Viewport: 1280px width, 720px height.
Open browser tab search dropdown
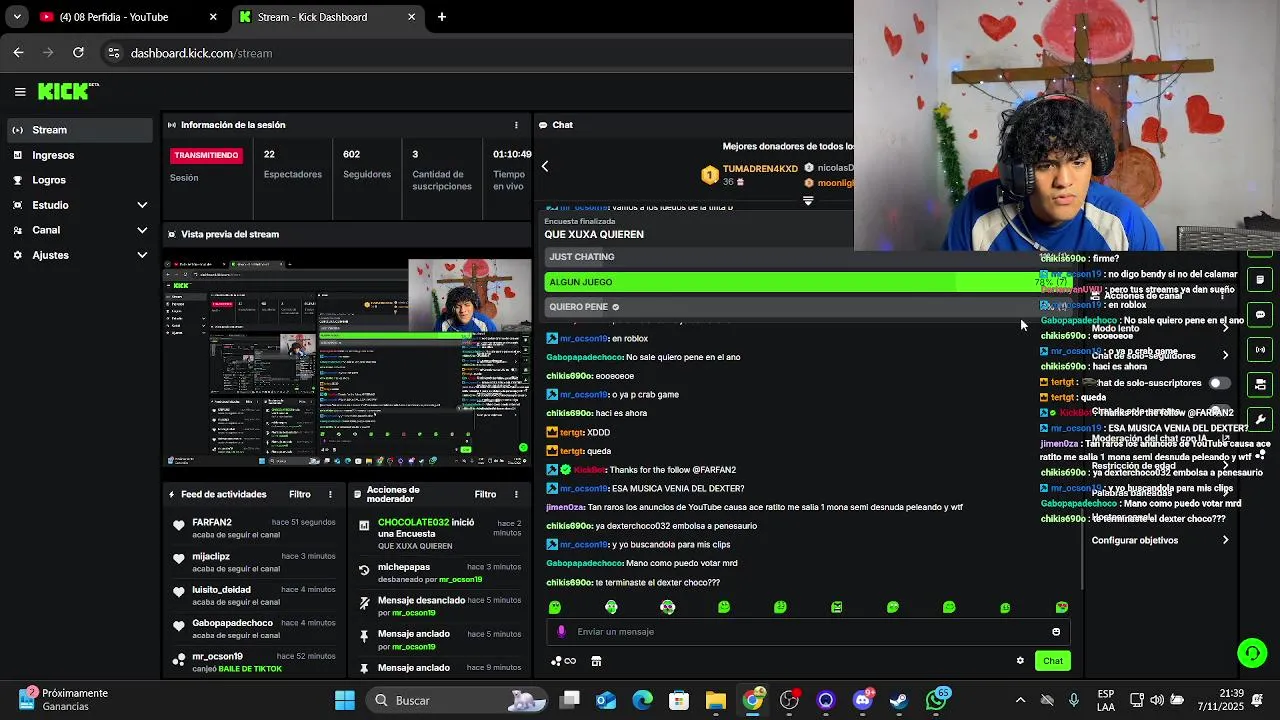17,17
